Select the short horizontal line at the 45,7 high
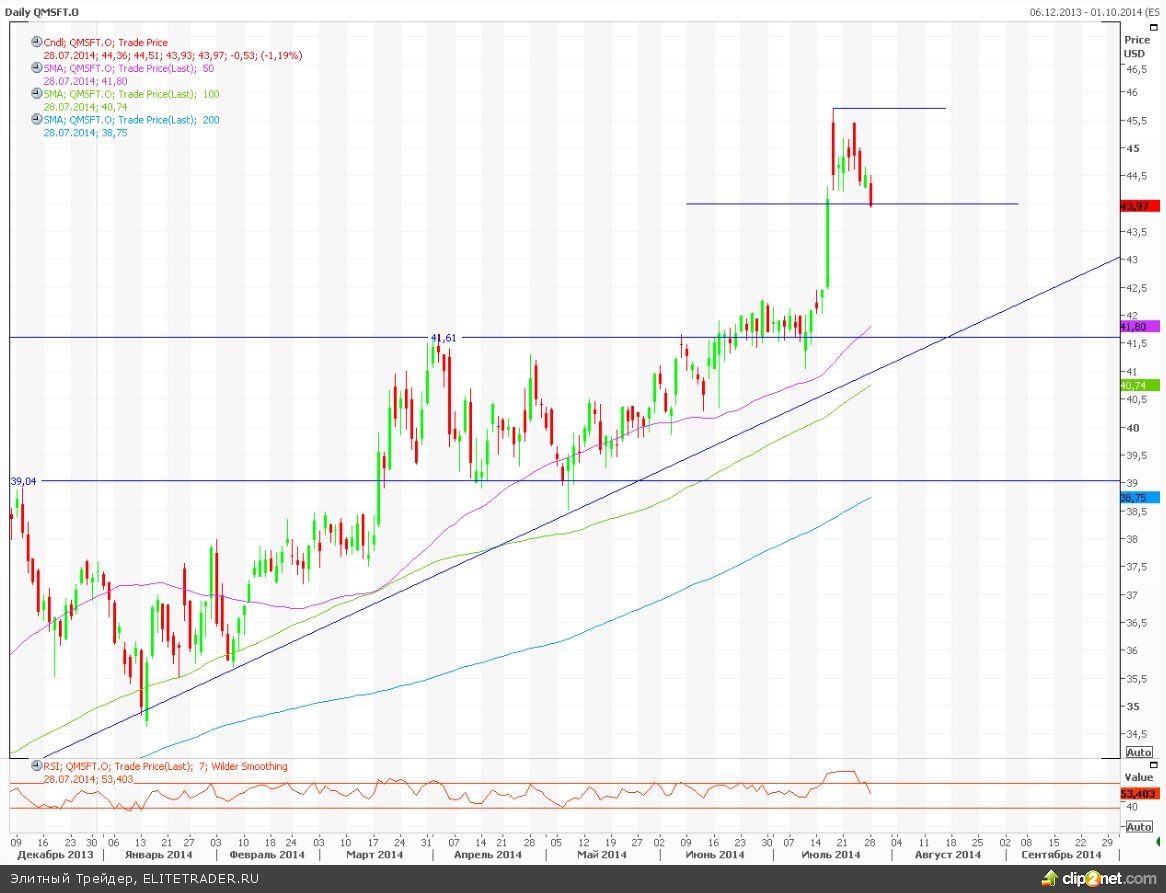The height and width of the screenshot is (893, 1166). pos(889,109)
